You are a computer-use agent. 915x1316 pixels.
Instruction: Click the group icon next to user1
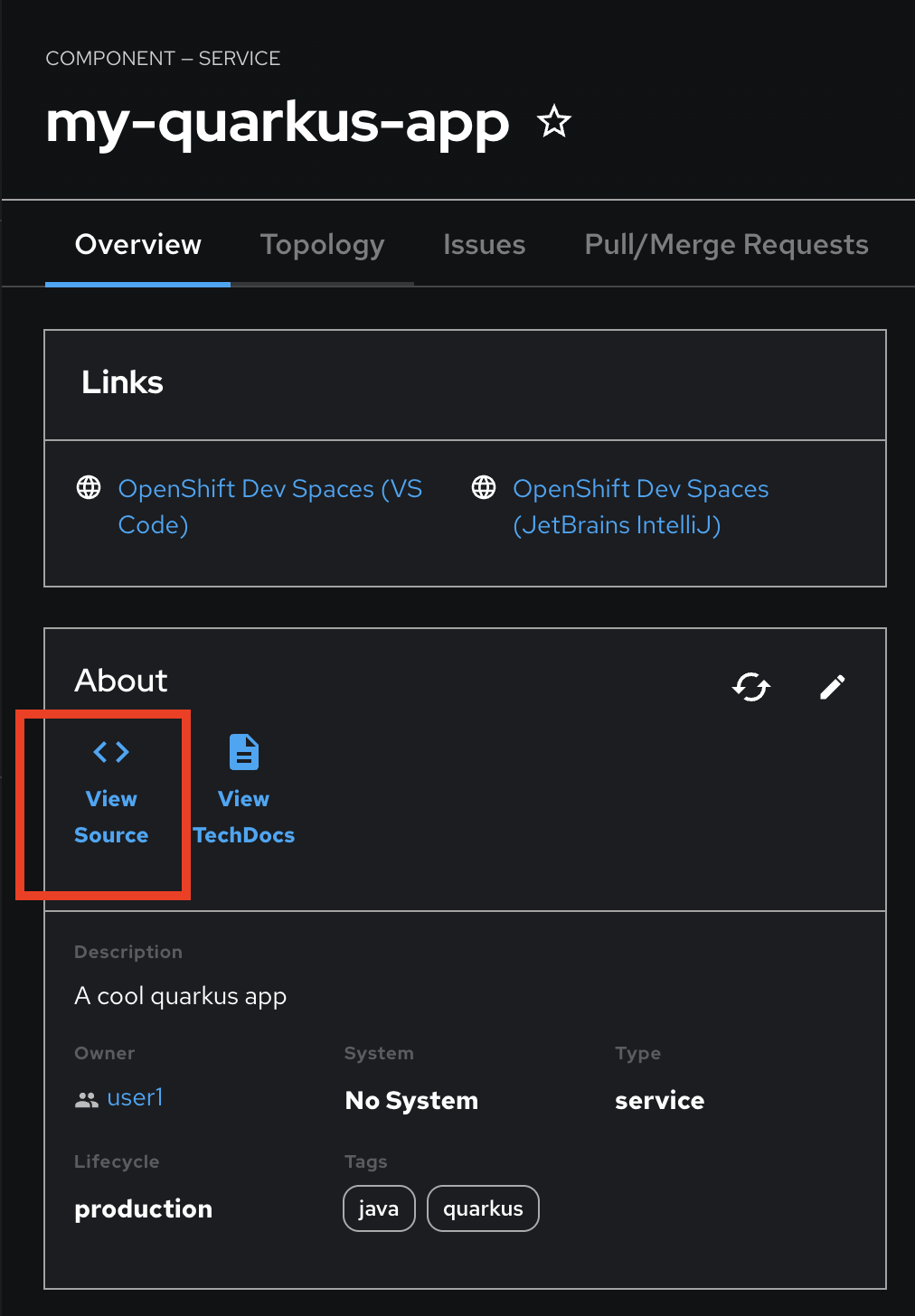click(87, 1100)
